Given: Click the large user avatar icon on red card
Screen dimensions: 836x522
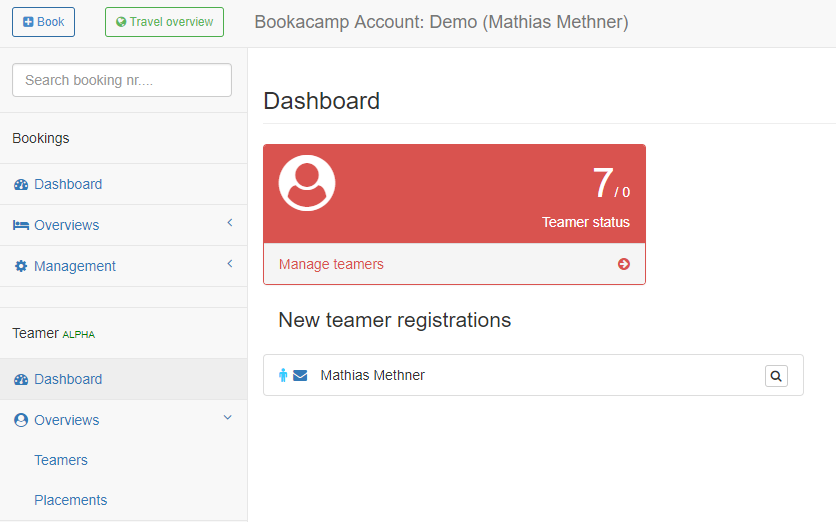Looking at the screenshot, I should pos(307,183).
